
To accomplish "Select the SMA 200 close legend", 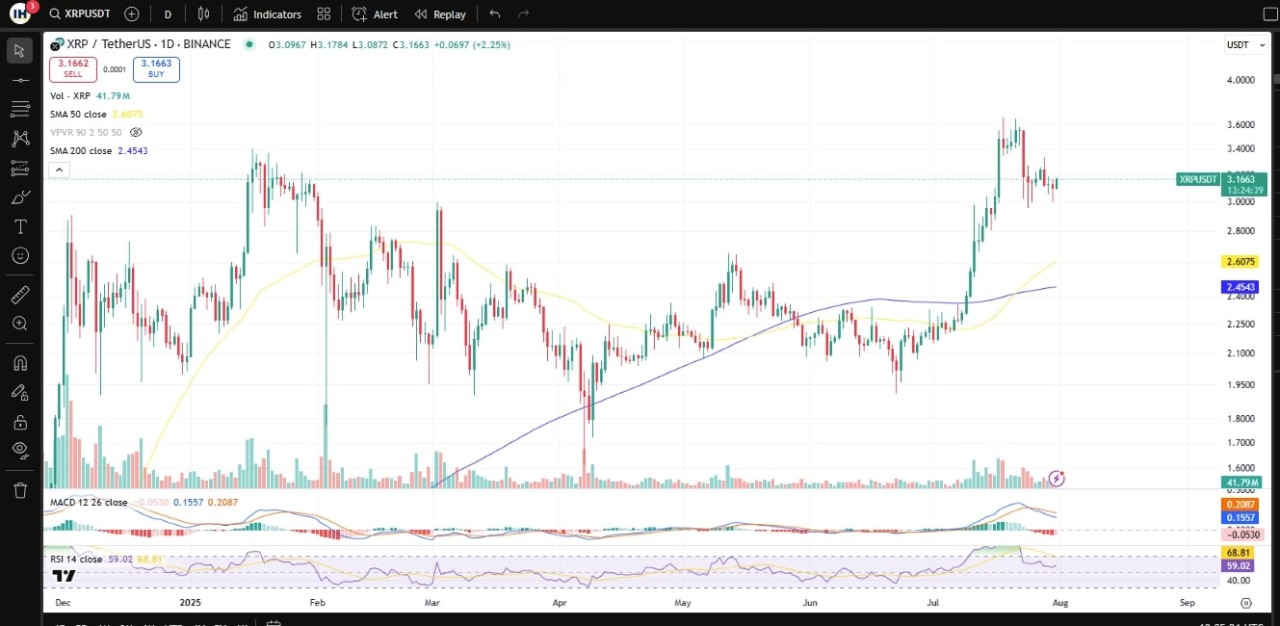I will pyautogui.click(x=81, y=151).
